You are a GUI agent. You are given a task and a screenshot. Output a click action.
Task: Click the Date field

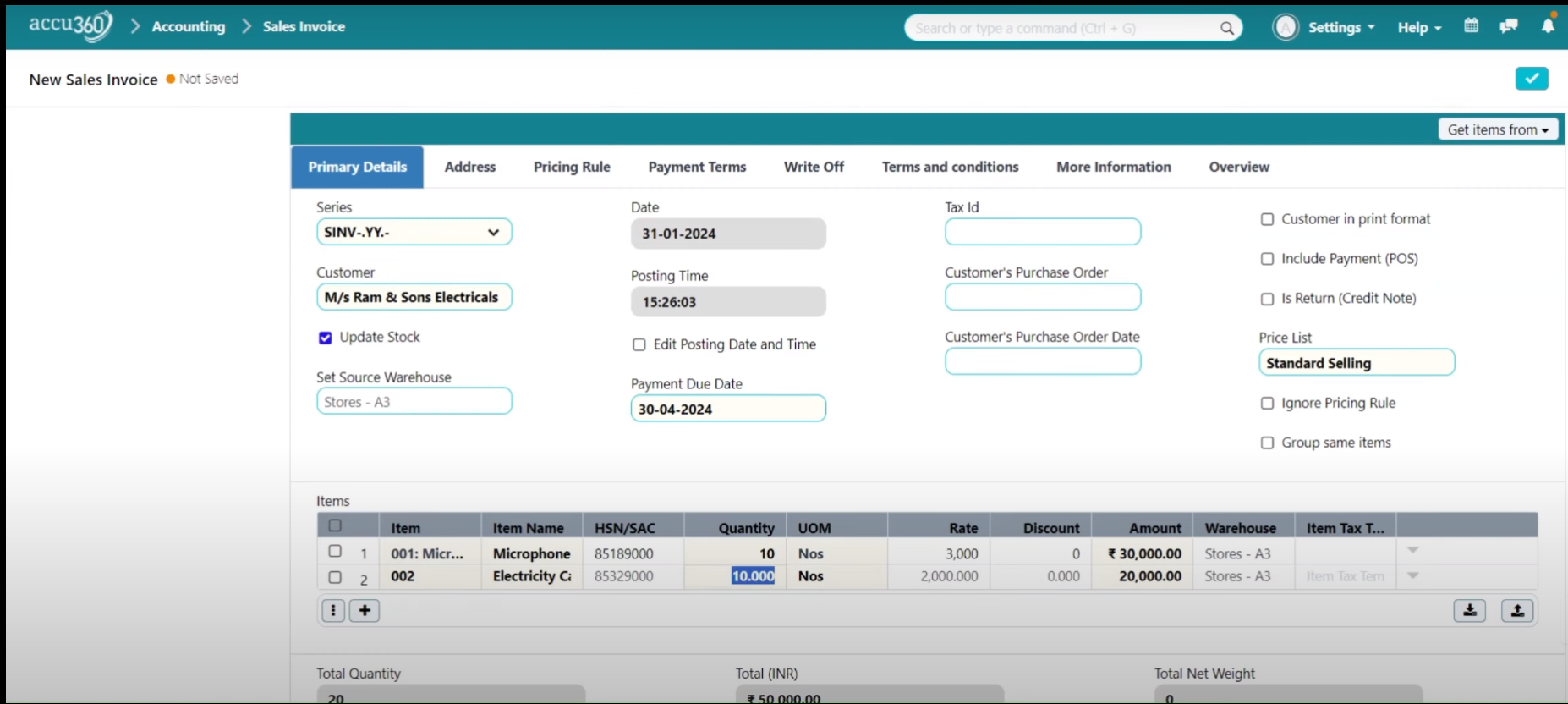(x=728, y=234)
